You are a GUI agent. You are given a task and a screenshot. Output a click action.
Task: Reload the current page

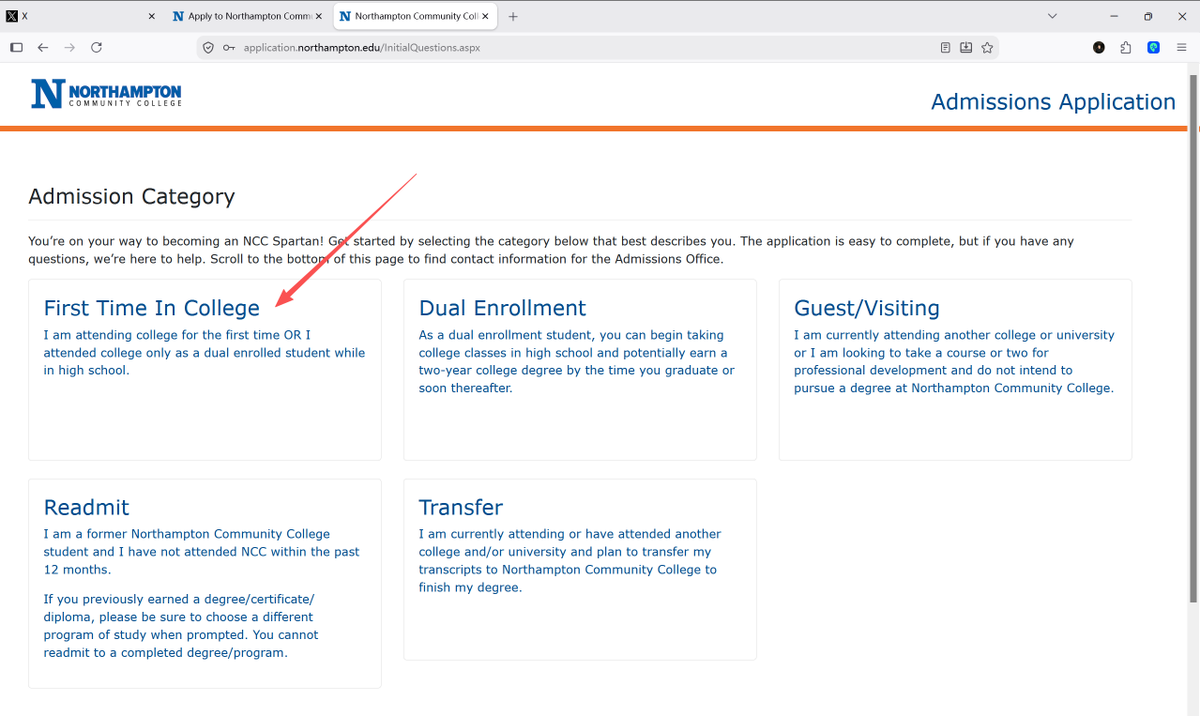pos(97,47)
